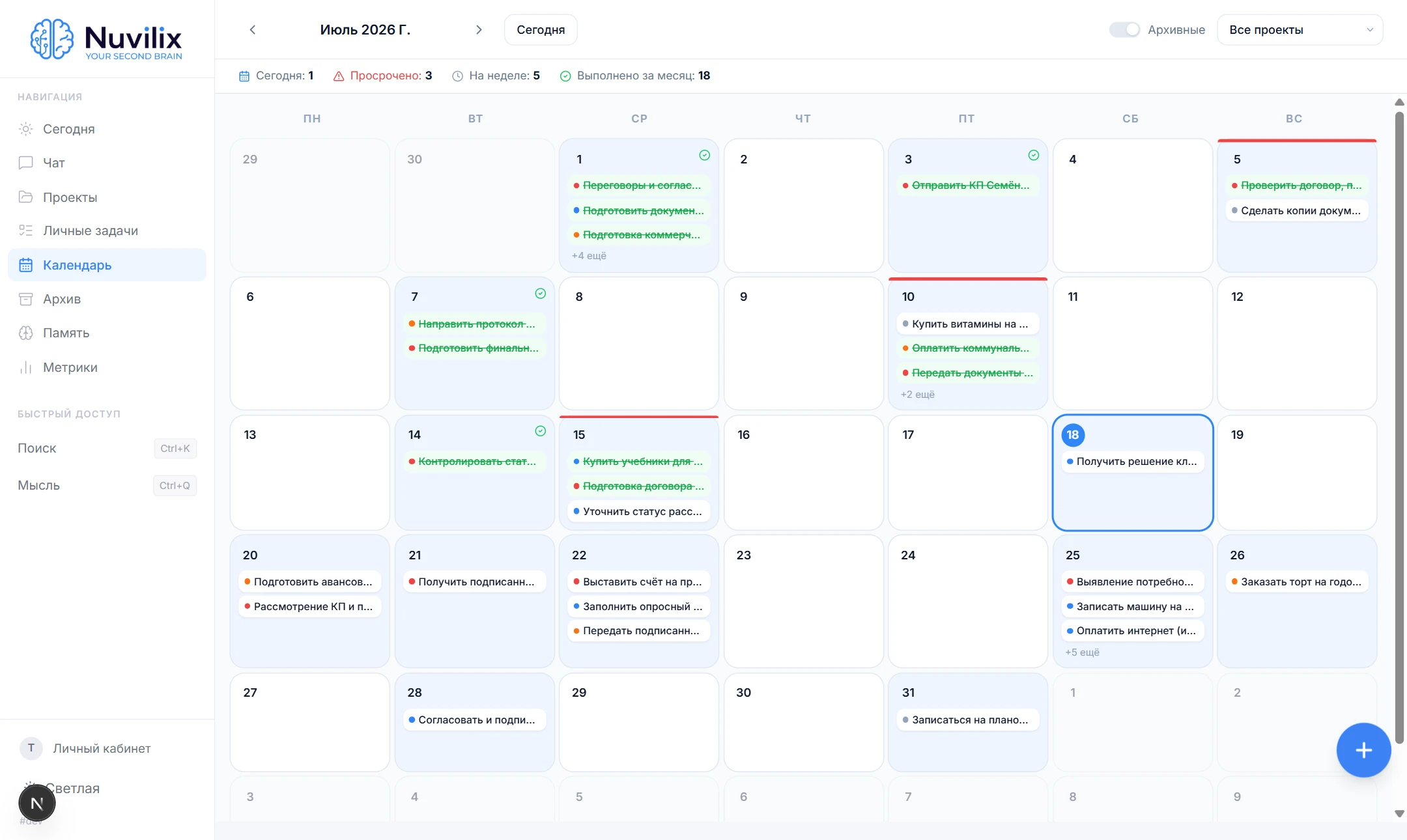Image resolution: width=1407 pixels, height=840 pixels.
Task: Open task Купить витамины на ... on 10
Action: (968, 324)
